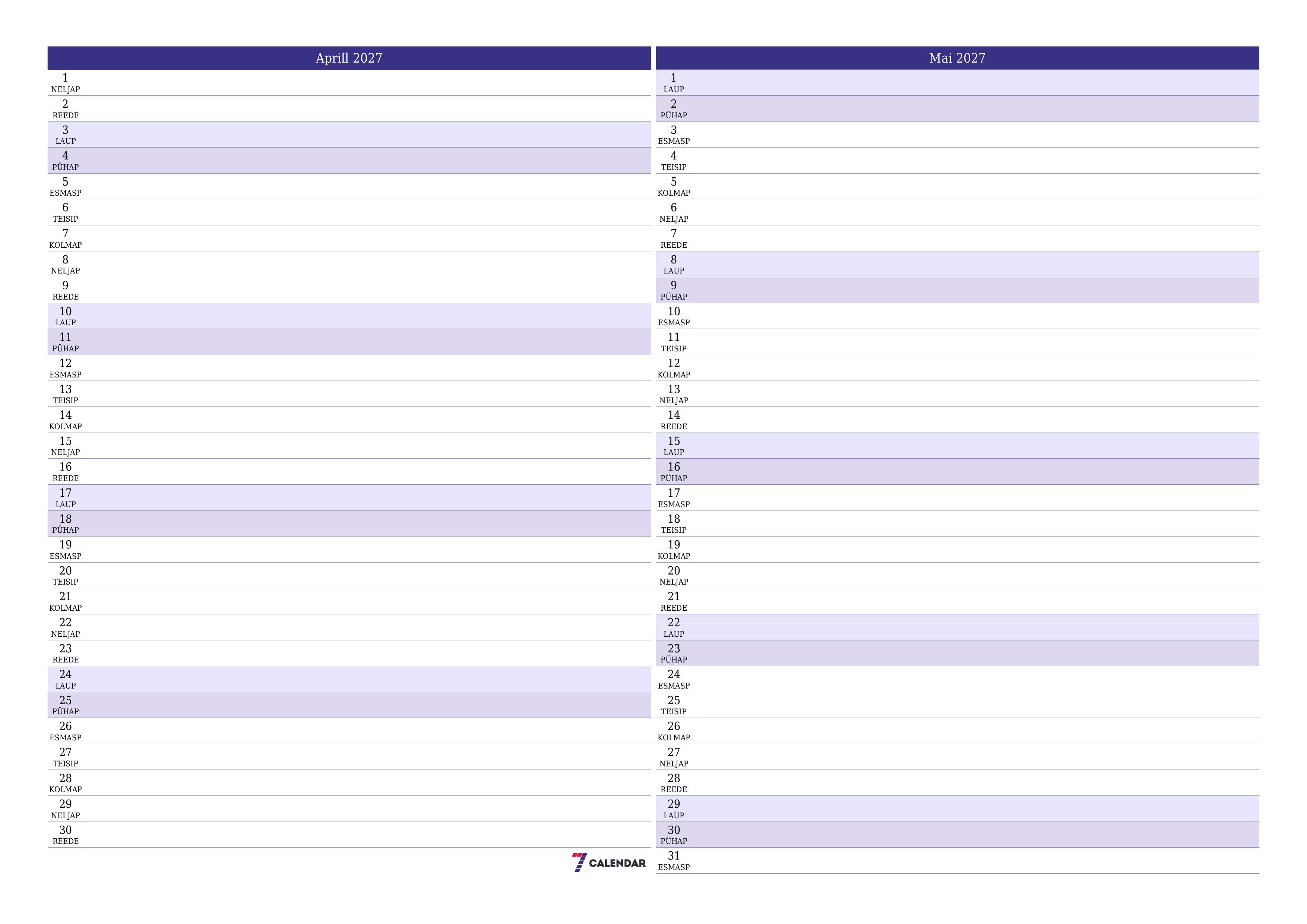Click April 25 PÜHAP row

[349, 705]
